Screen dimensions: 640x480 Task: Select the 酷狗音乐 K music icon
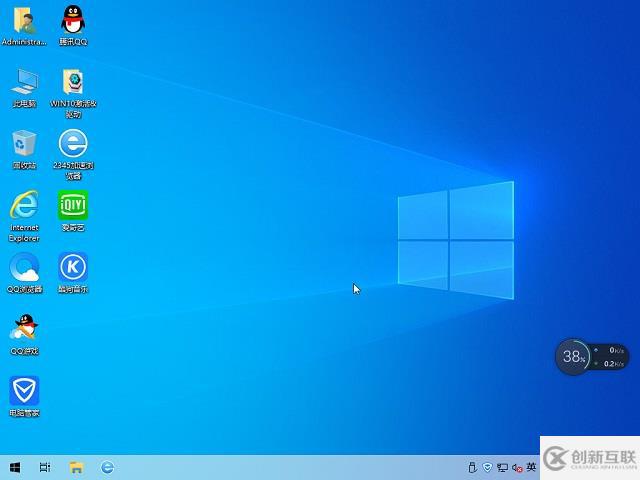pyautogui.click(x=73, y=273)
